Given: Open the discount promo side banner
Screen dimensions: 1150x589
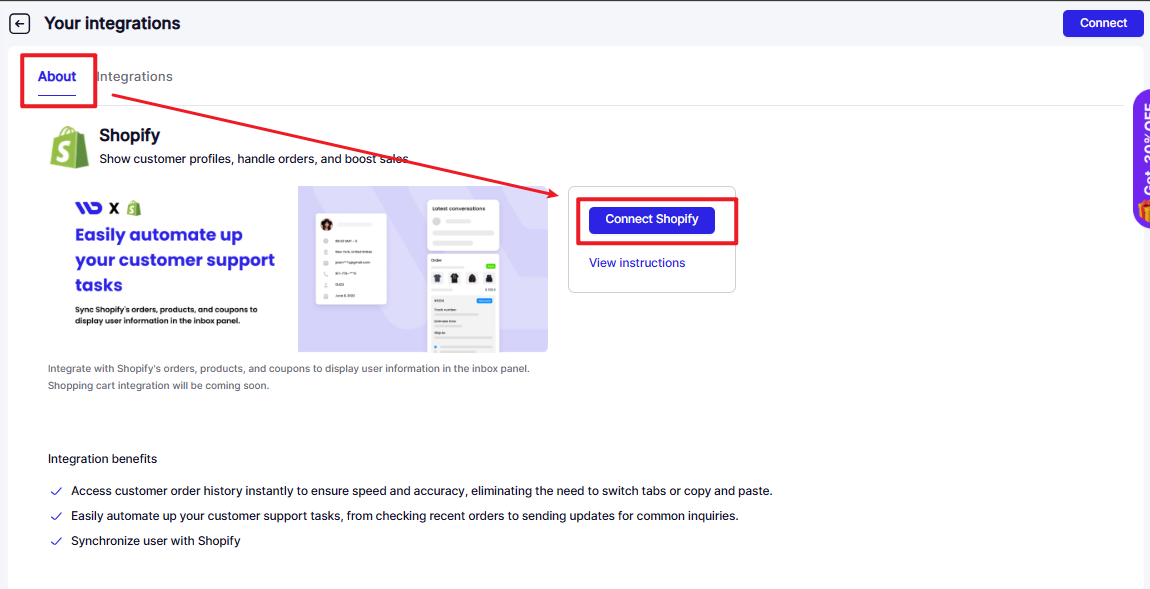Looking at the screenshot, I should (1141, 158).
